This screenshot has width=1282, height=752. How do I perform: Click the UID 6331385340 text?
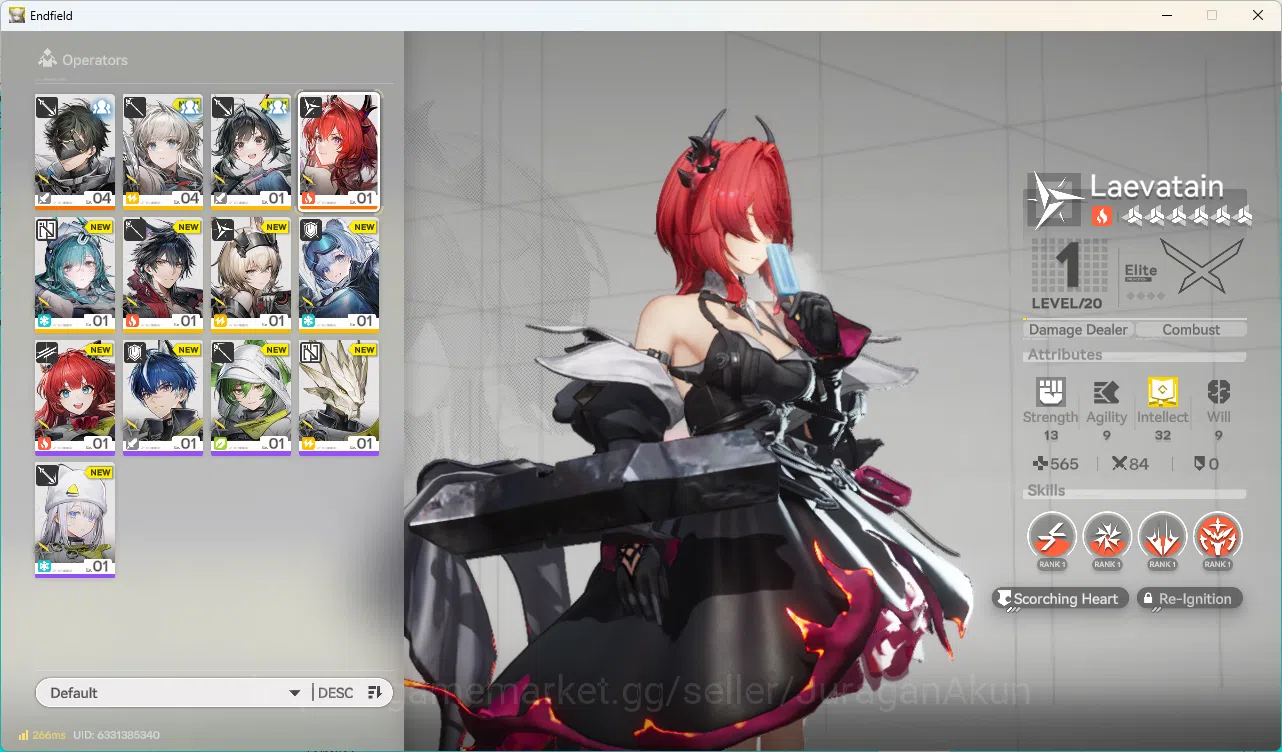click(116, 735)
